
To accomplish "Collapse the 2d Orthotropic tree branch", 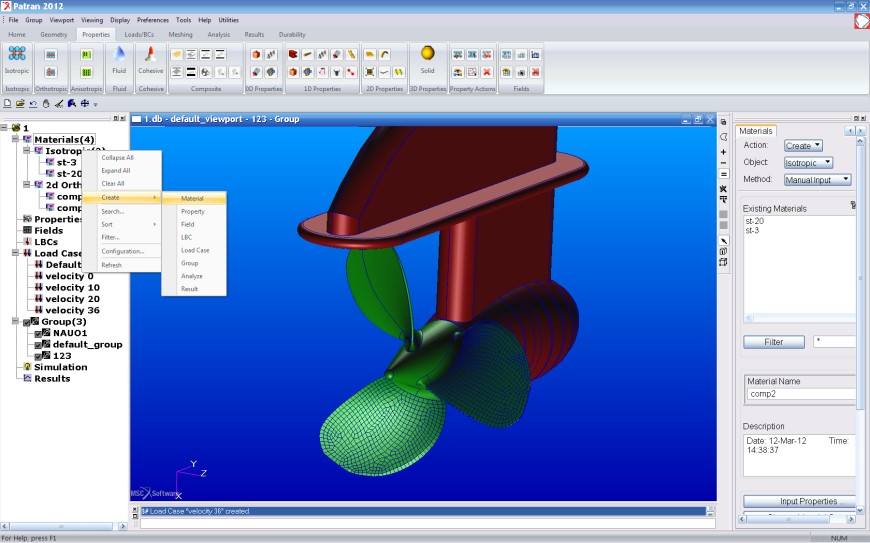I will pos(27,185).
